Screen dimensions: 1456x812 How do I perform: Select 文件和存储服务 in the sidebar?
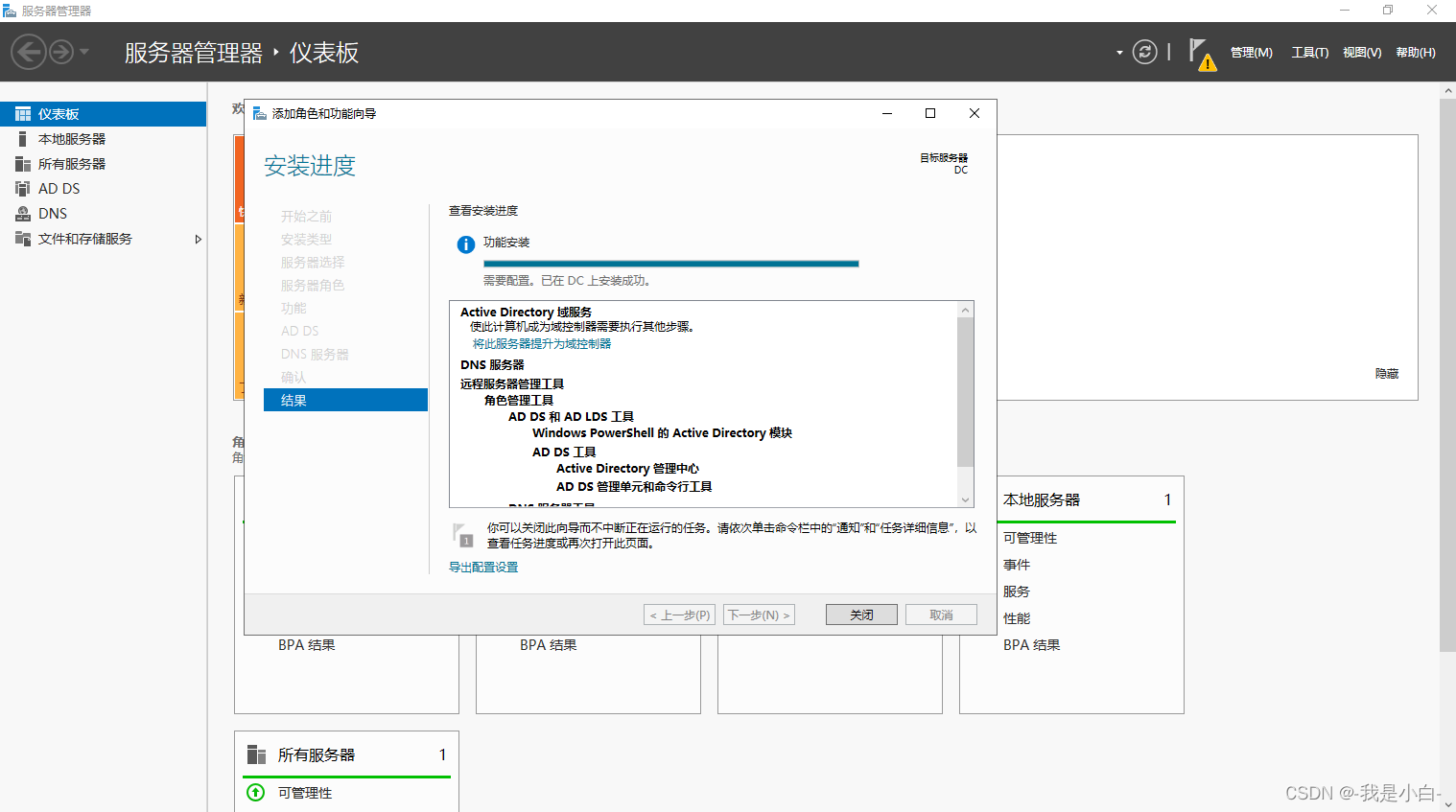(x=103, y=239)
